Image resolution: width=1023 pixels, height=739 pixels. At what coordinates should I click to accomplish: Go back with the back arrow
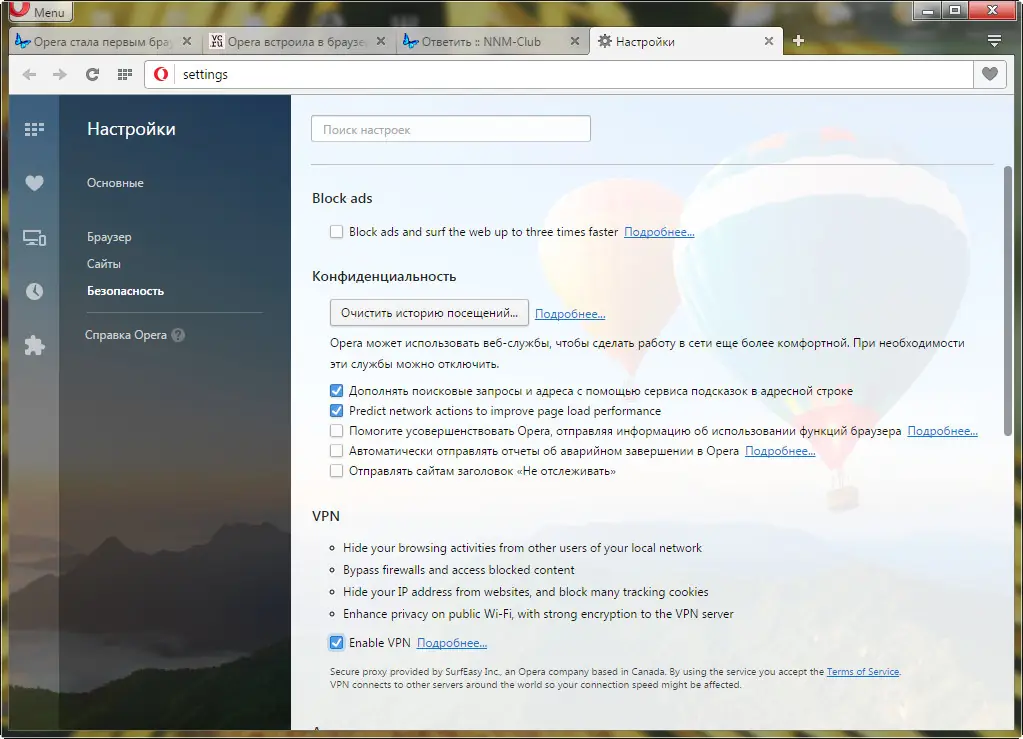point(29,74)
